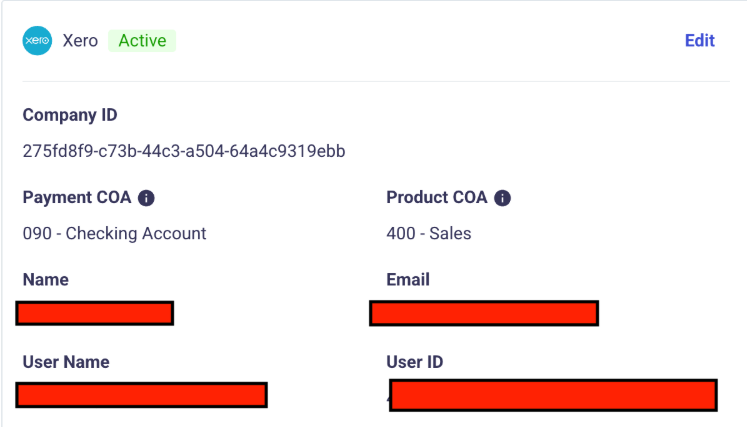The height and width of the screenshot is (427, 747).
Task: Select the Company ID value text
Action: point(184,152)
